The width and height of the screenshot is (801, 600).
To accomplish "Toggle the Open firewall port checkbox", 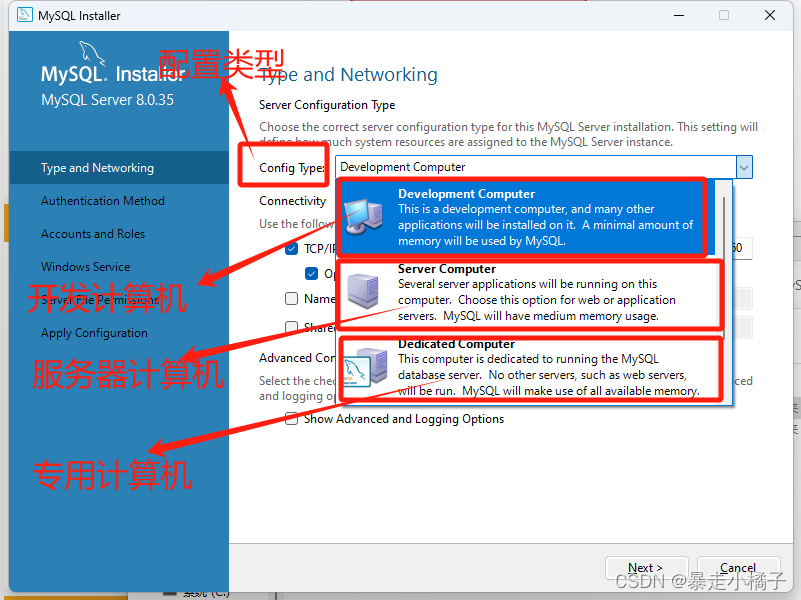I will click(x=312, y=274).
